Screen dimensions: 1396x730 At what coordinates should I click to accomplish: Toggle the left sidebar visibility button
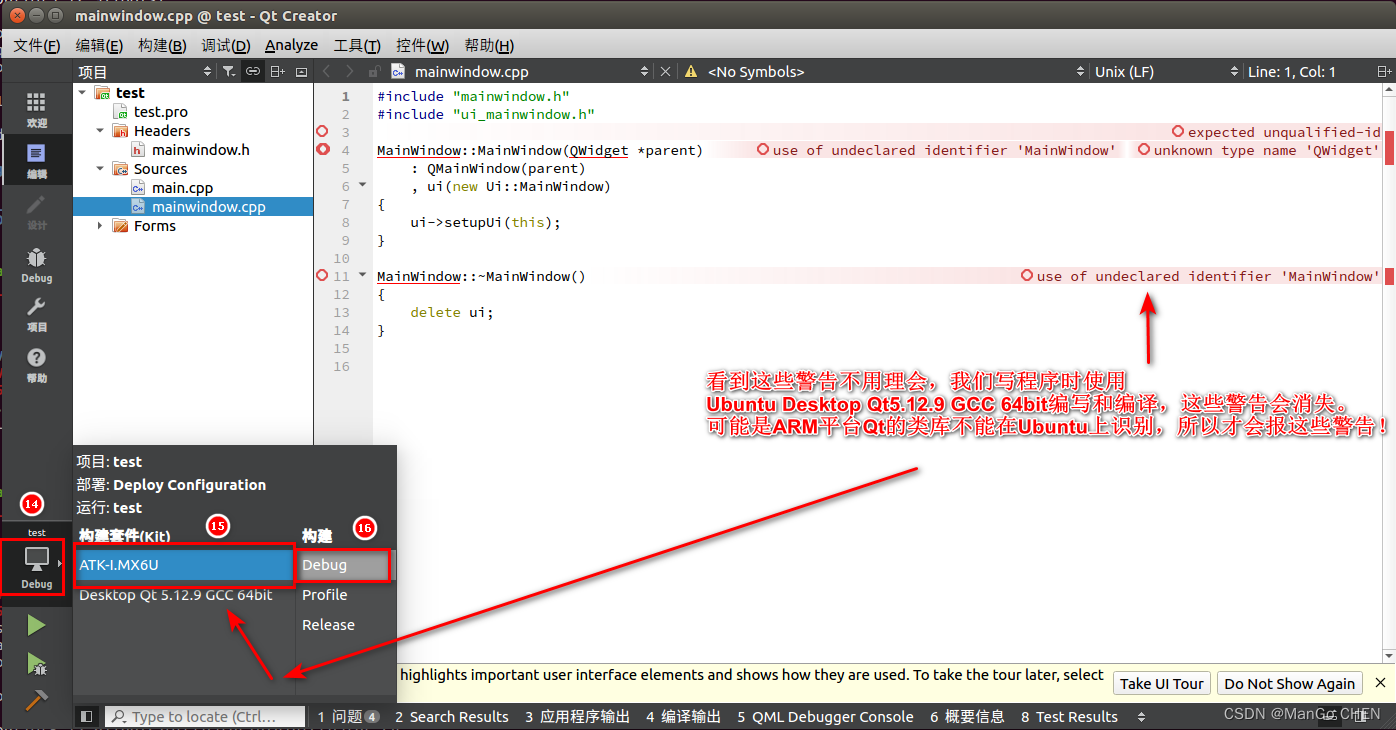[x=87, y=716]
